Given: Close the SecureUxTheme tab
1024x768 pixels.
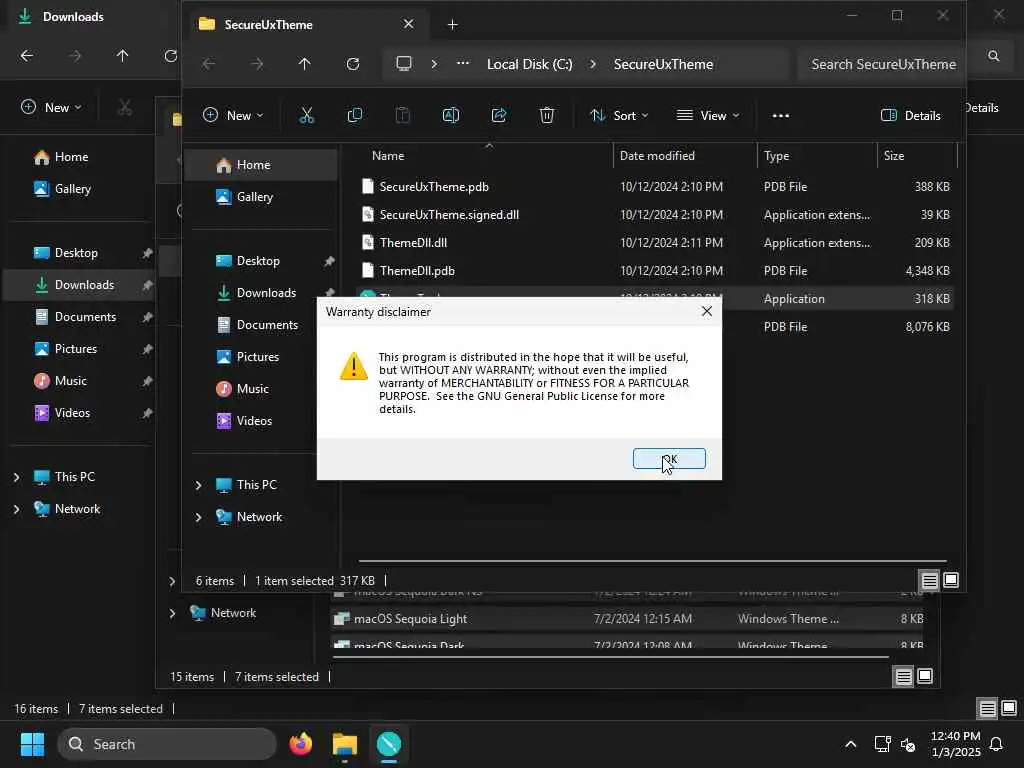Looking at the screenshot, I should [408, 24].
